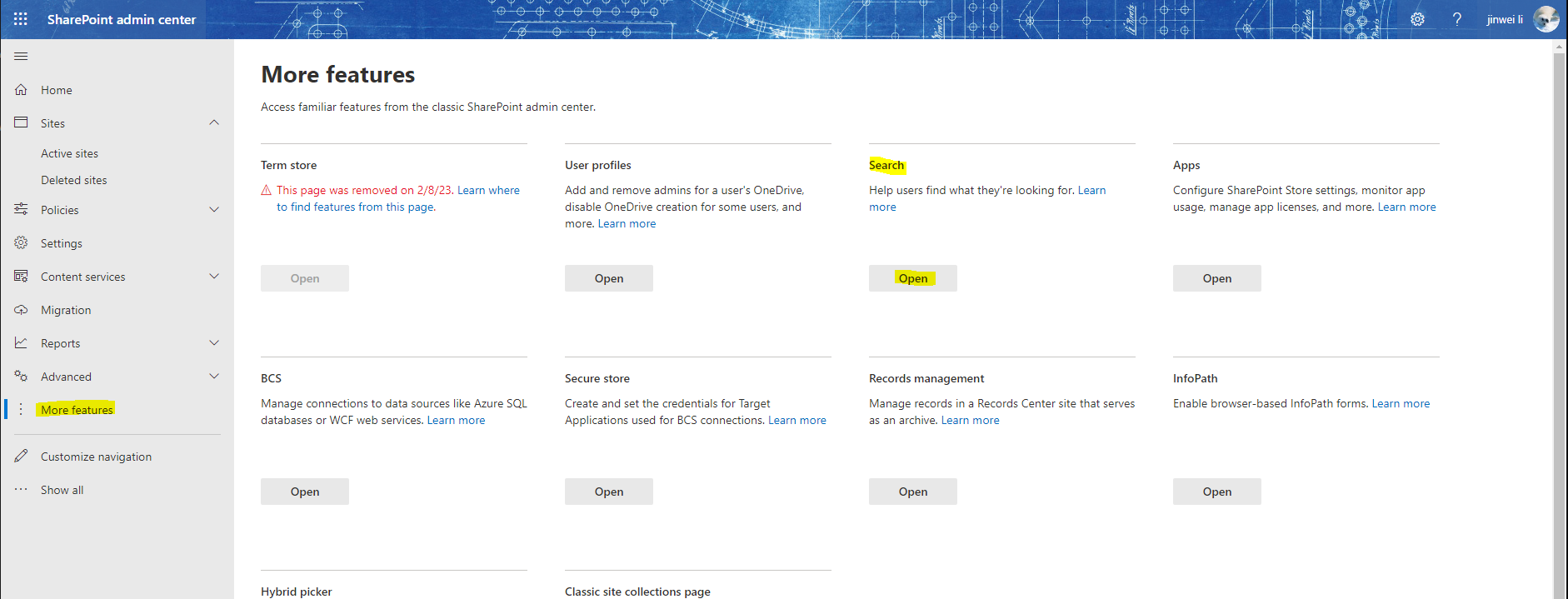Follow the Term store 'Learn where' link
The height and width of the screenshot is (599, 1568).
click(488, 190)
